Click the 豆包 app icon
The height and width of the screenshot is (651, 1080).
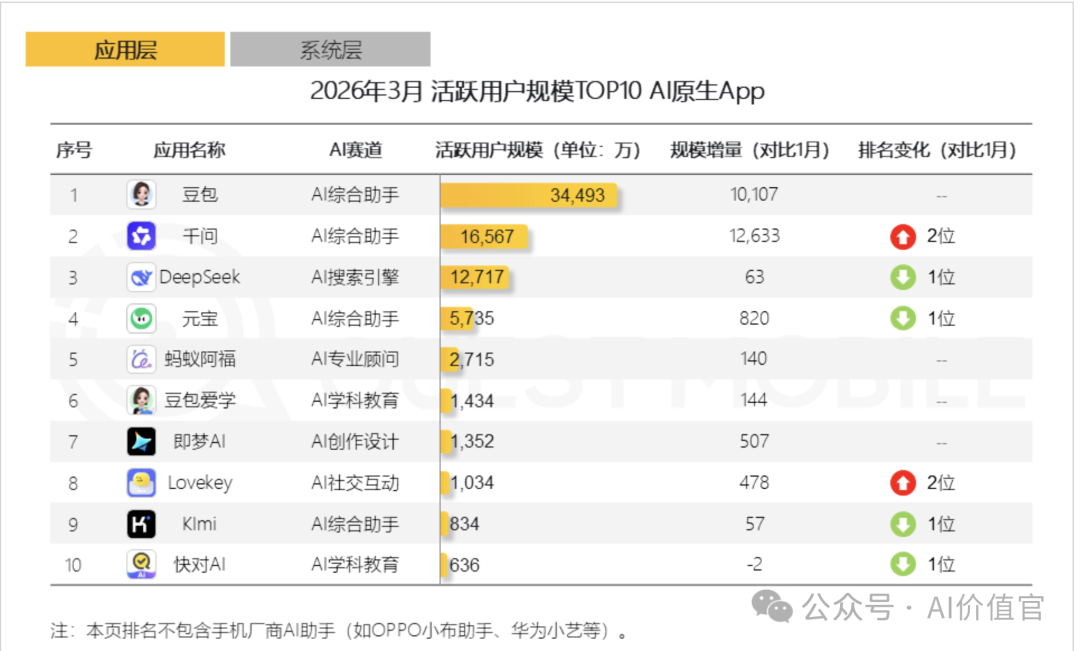141,194
